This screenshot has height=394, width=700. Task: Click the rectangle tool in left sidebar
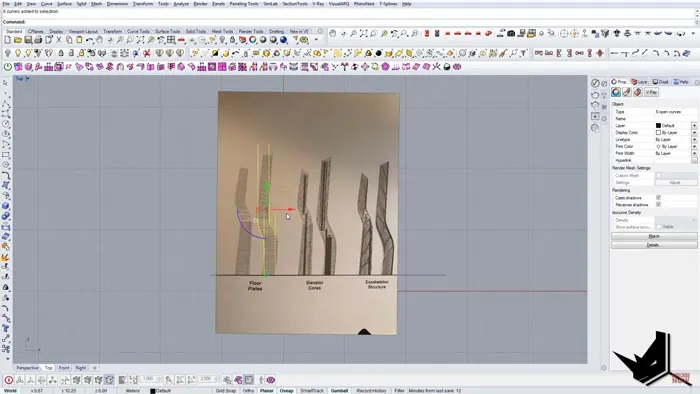click(x=5, y=155)
